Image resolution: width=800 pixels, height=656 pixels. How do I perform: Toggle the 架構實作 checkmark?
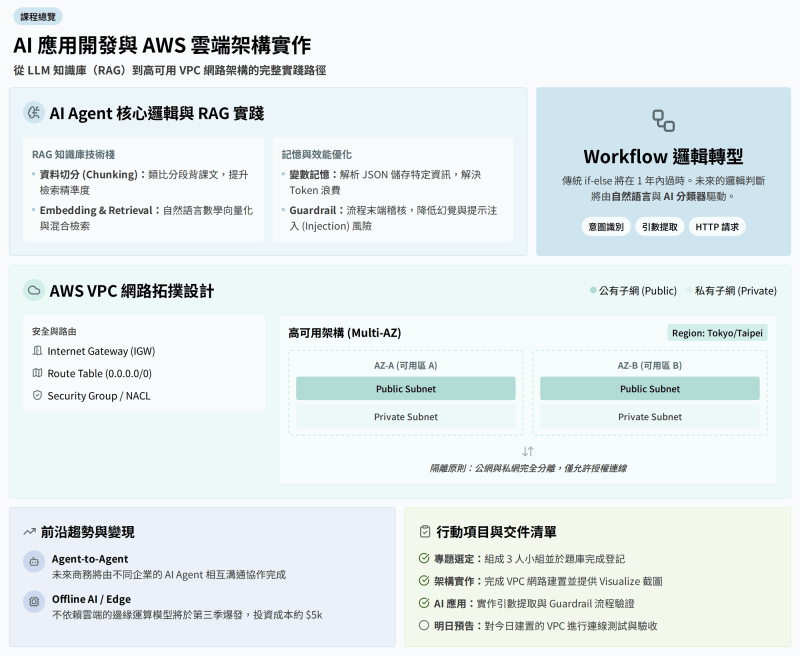424,581
